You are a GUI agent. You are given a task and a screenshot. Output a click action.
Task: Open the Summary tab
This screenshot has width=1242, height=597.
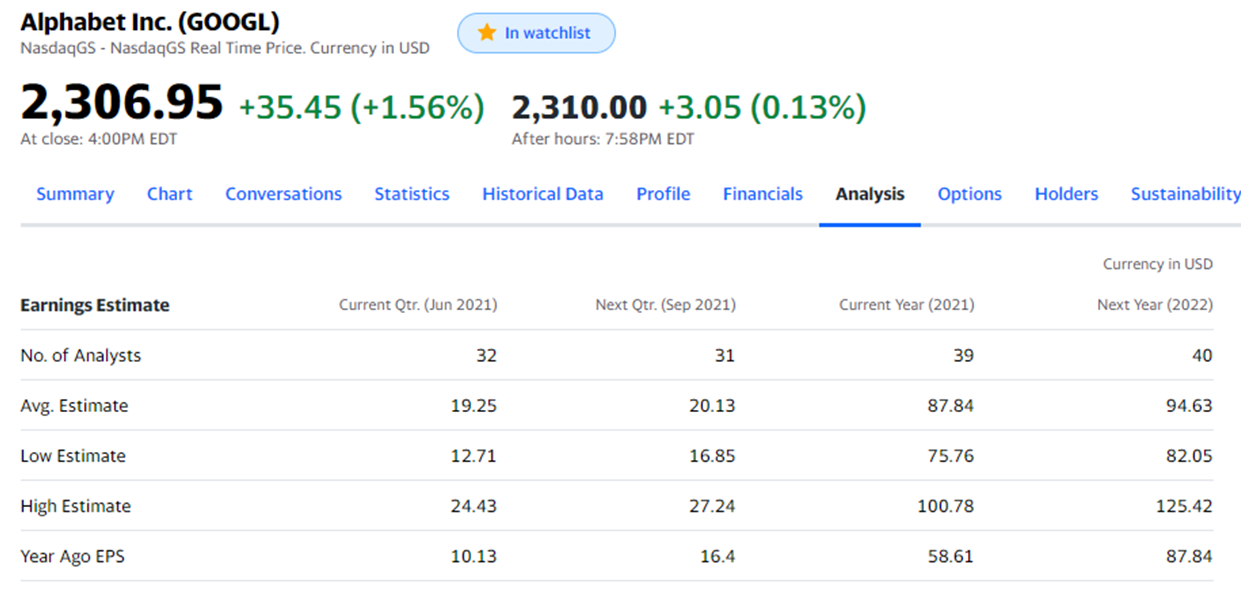click(75, 194)
